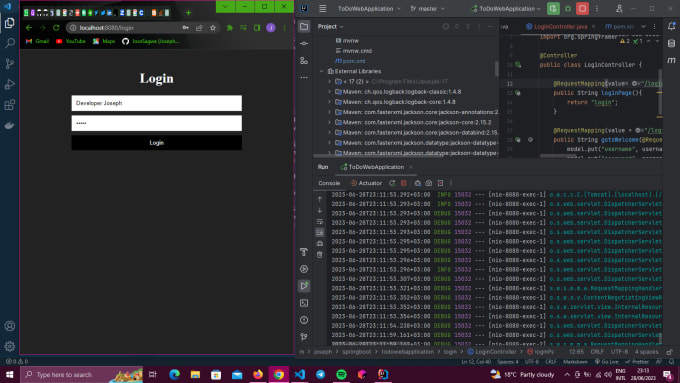The image size is (680, 383).
Task: Reload the localhost login page
Action: coord(56,28)
